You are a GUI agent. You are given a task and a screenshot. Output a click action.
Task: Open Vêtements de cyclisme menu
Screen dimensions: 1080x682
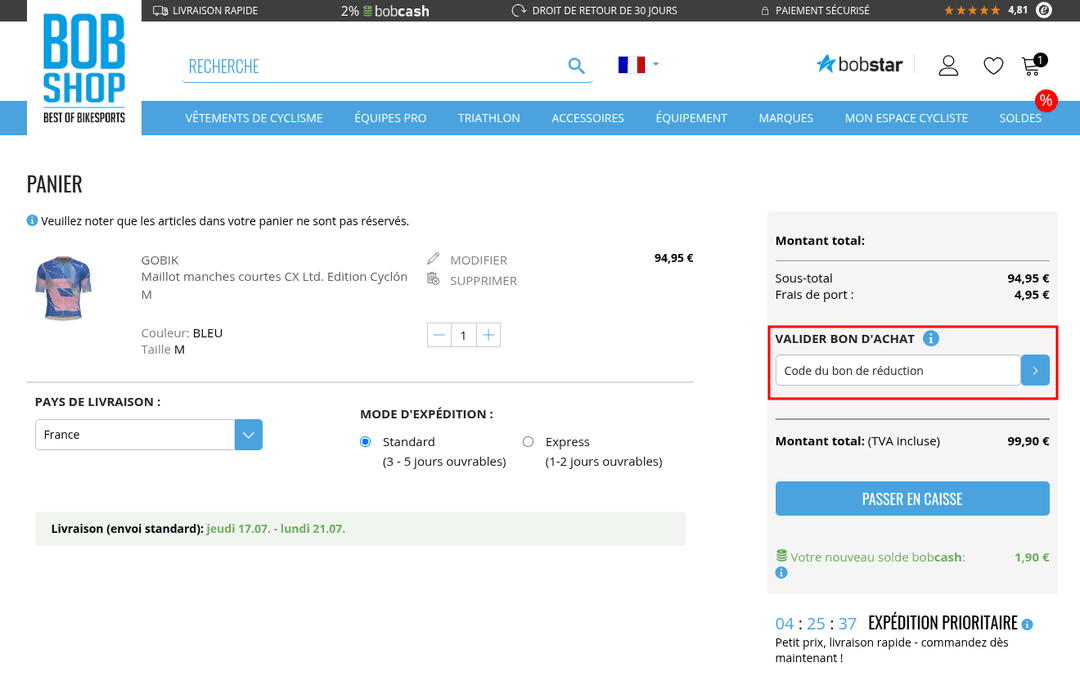253,118
